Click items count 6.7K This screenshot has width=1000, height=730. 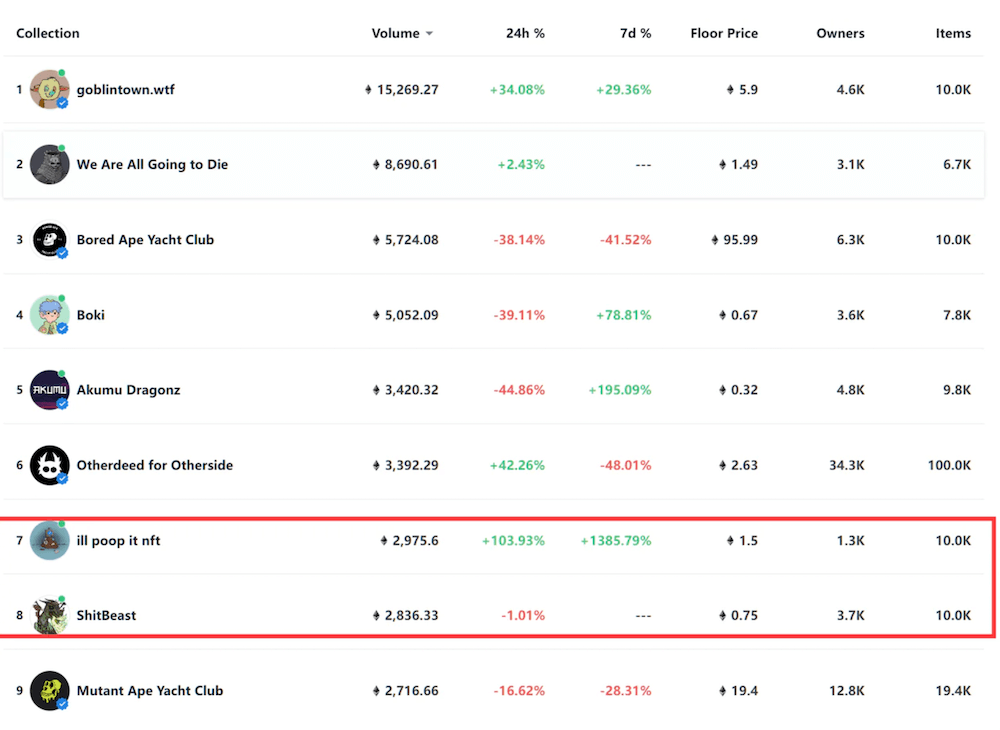tap(957, 164)
